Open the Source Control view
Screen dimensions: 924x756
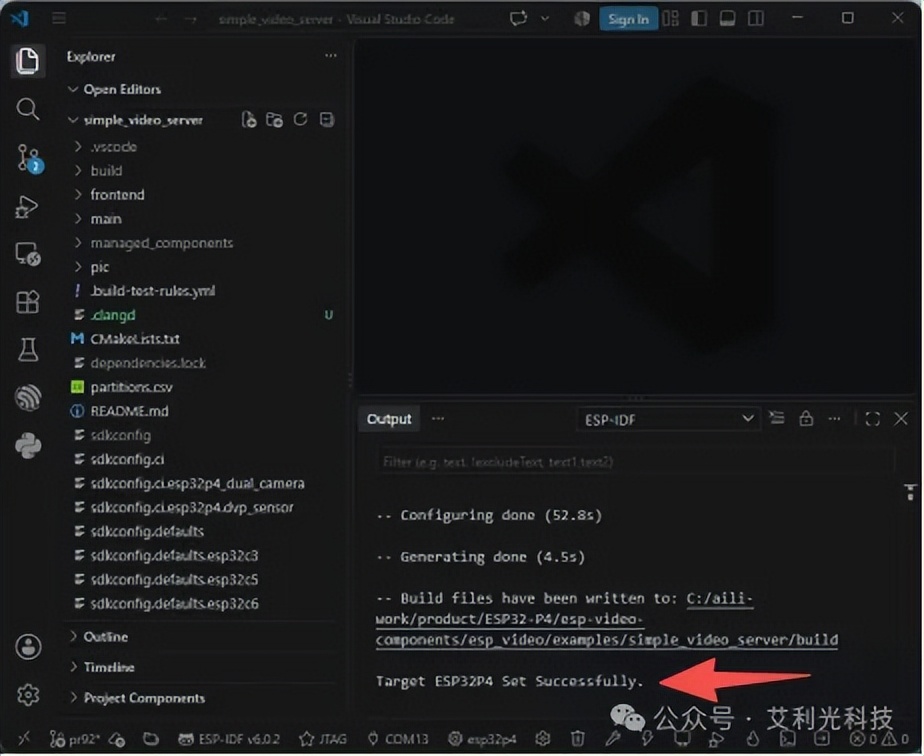tap(28, 158)
